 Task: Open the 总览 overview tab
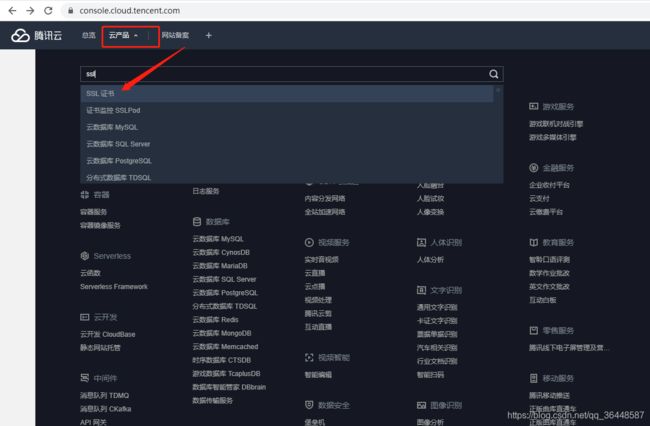[88, 36]
